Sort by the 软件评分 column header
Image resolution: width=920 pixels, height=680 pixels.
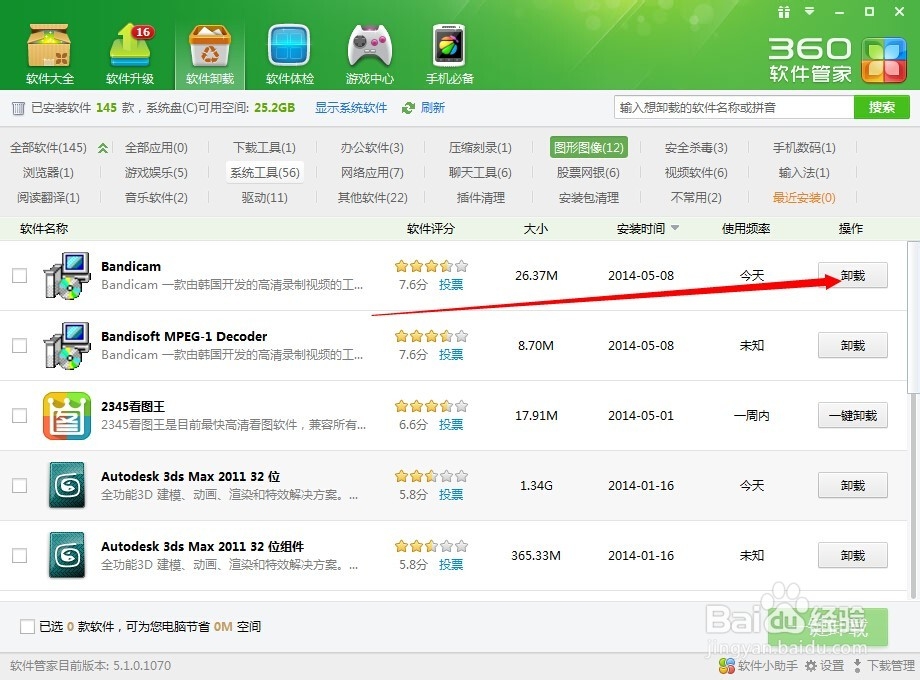coord(431,228)
